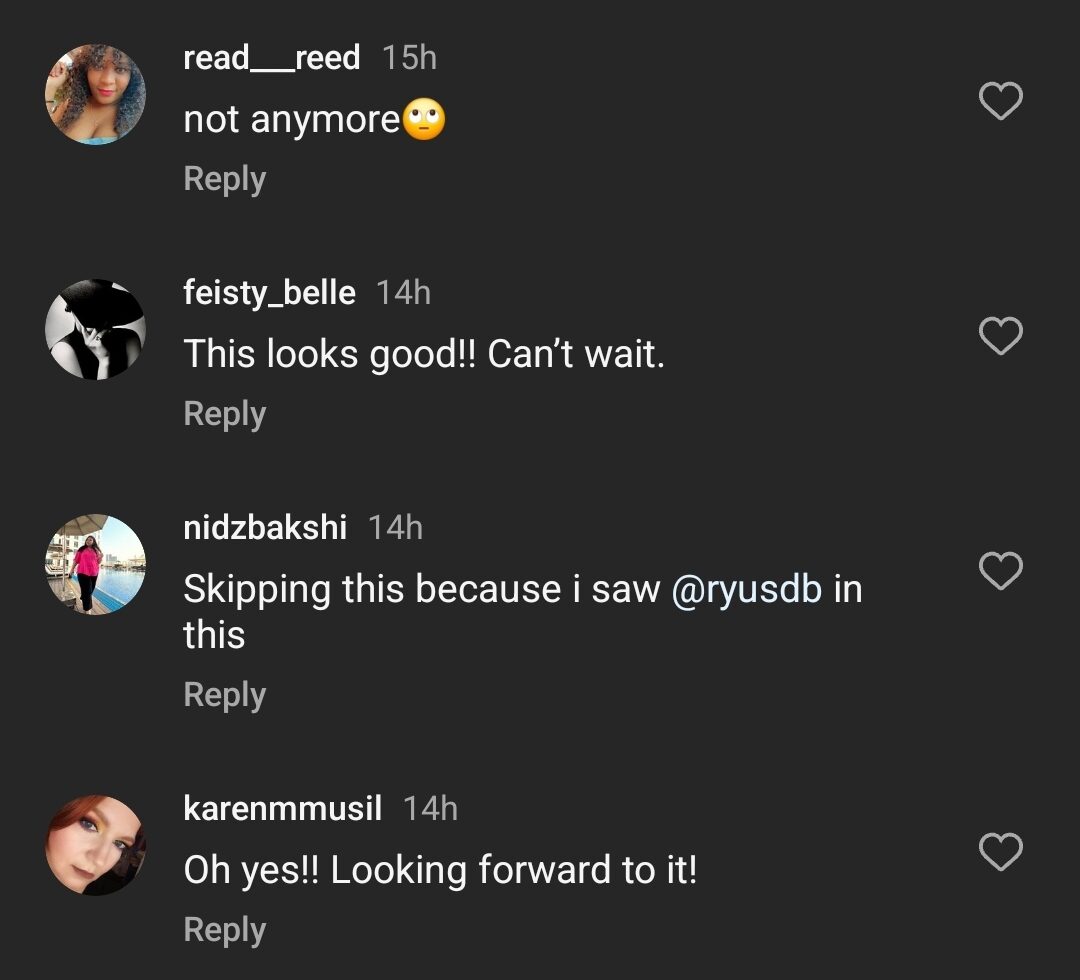Tap nidzbakshi's profile photo
The image size is (1080, 980).
pos(96,565)
